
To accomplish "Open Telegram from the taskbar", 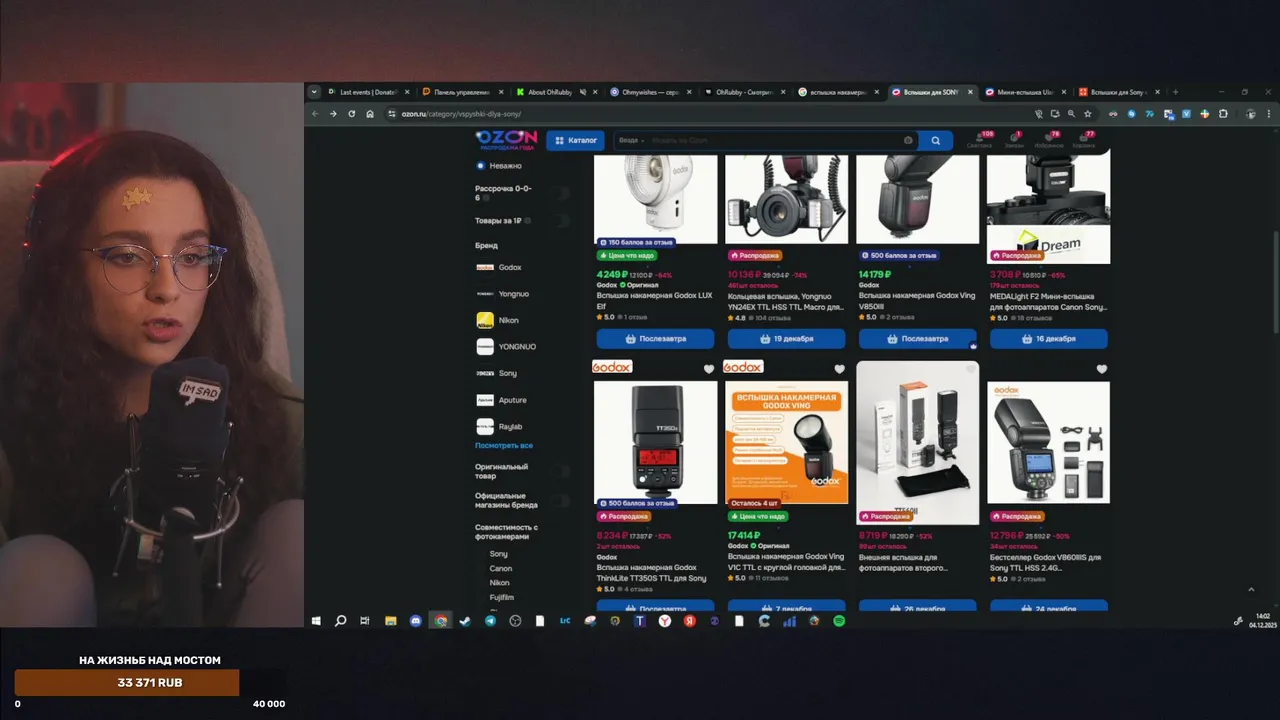I will (x=490, y=621).
